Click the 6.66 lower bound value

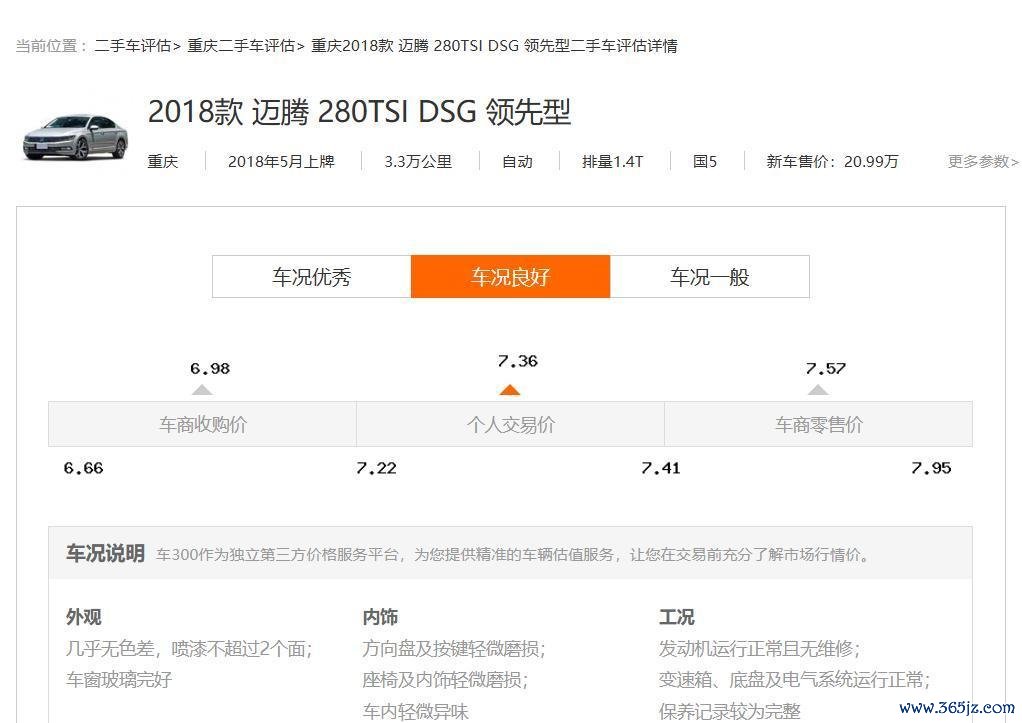pos(83,468)
